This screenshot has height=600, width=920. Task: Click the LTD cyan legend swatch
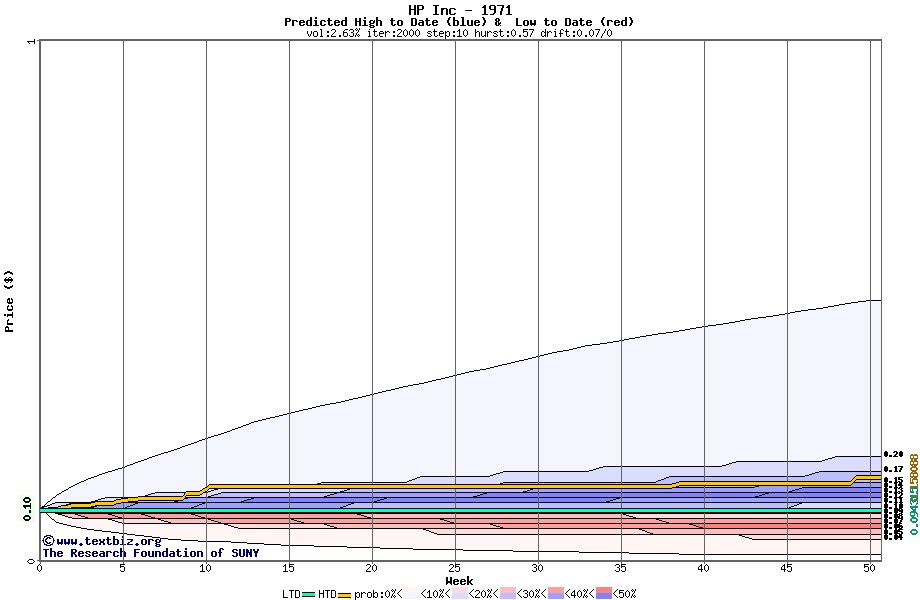308,595
